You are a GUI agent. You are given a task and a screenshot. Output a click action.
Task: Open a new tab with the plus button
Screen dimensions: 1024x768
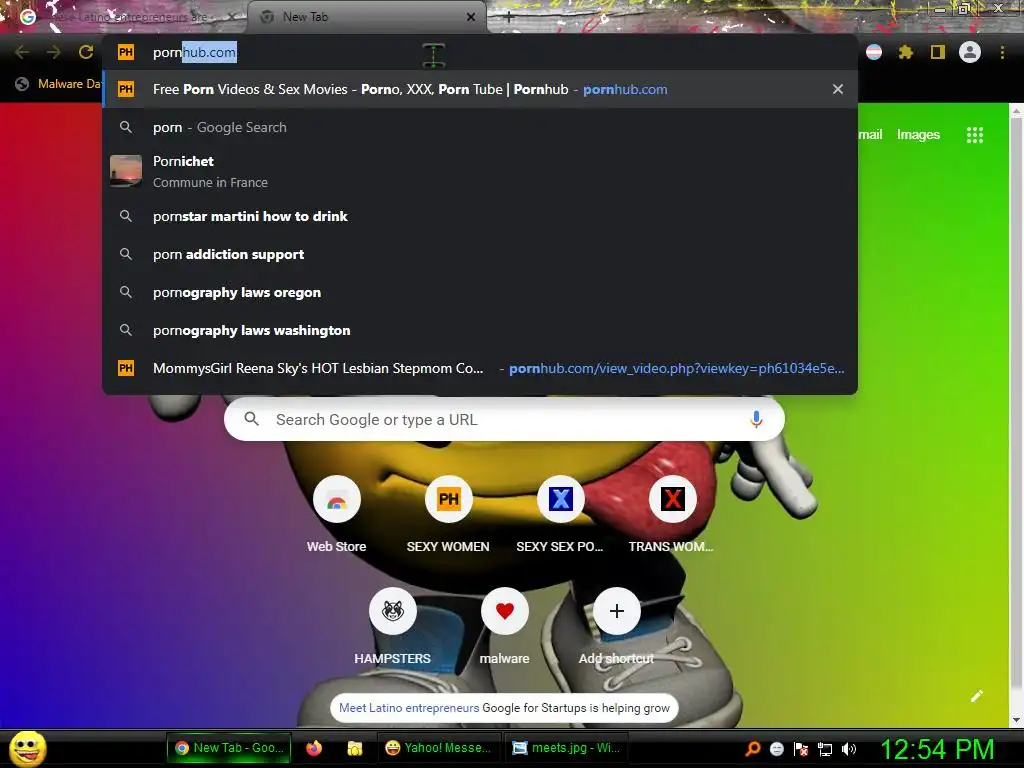(509, 17)
